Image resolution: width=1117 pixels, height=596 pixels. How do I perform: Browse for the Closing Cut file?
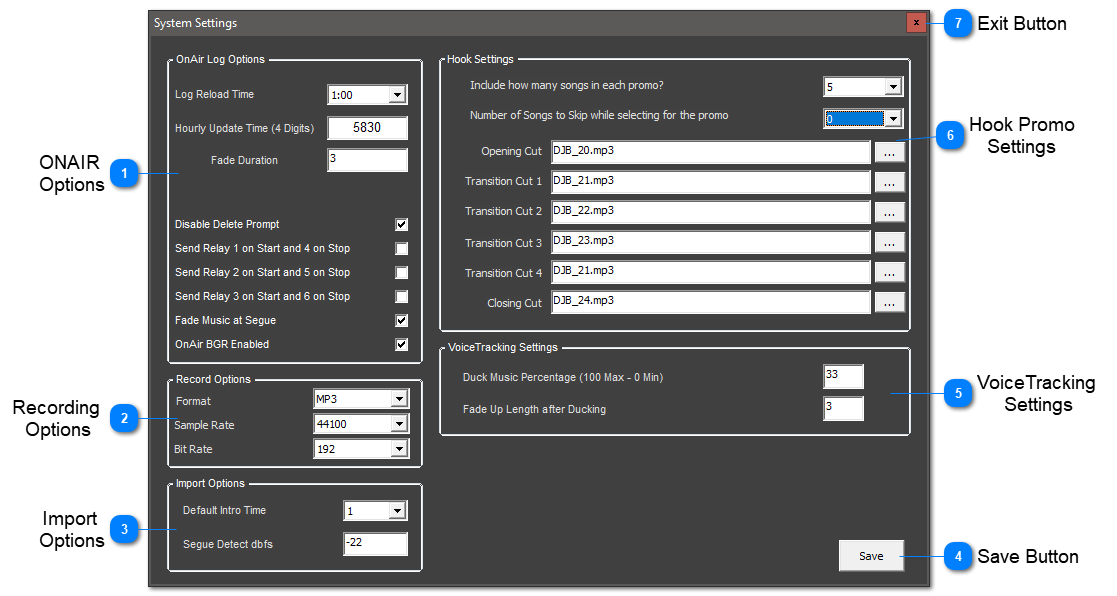(x=890, y=302)
